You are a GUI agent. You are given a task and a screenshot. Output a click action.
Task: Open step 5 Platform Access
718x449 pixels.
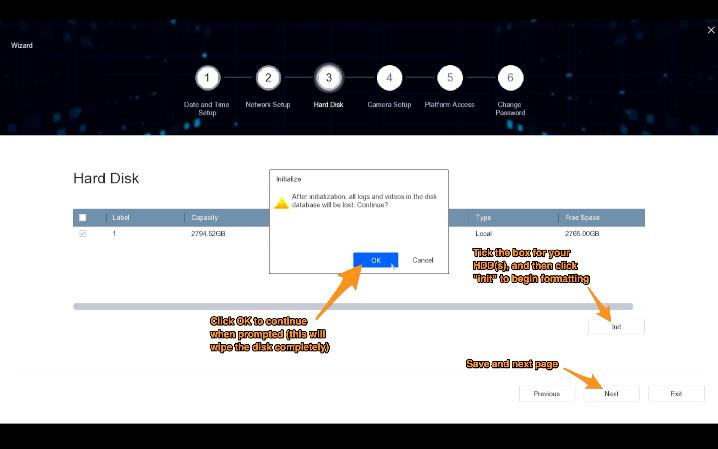tap(450, 78)
